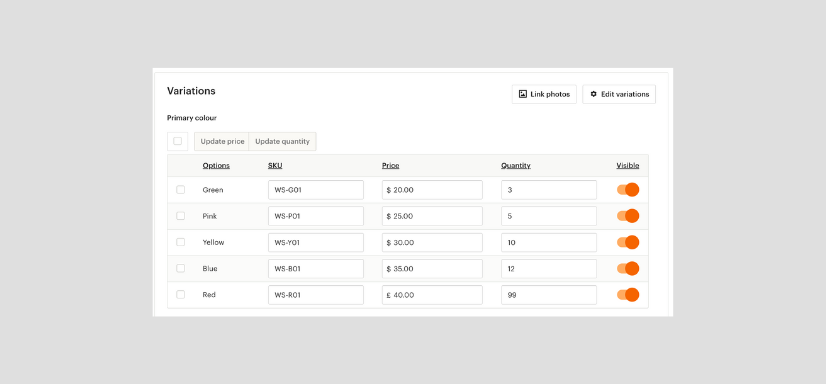
Task: Click the Yellow quantity field showing 10
Action: coord(549,242)
